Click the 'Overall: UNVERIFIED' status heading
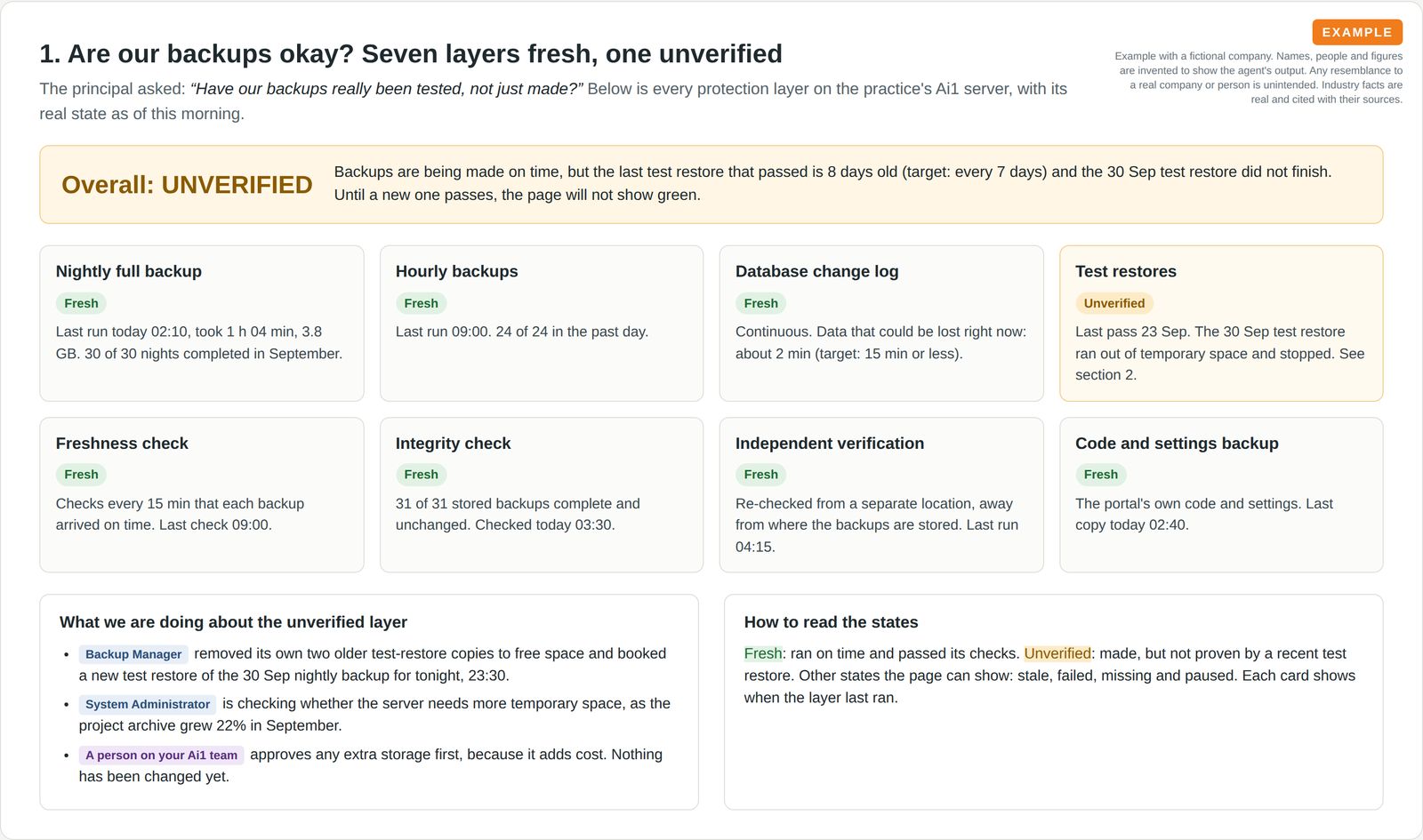 tap(187, 185)
